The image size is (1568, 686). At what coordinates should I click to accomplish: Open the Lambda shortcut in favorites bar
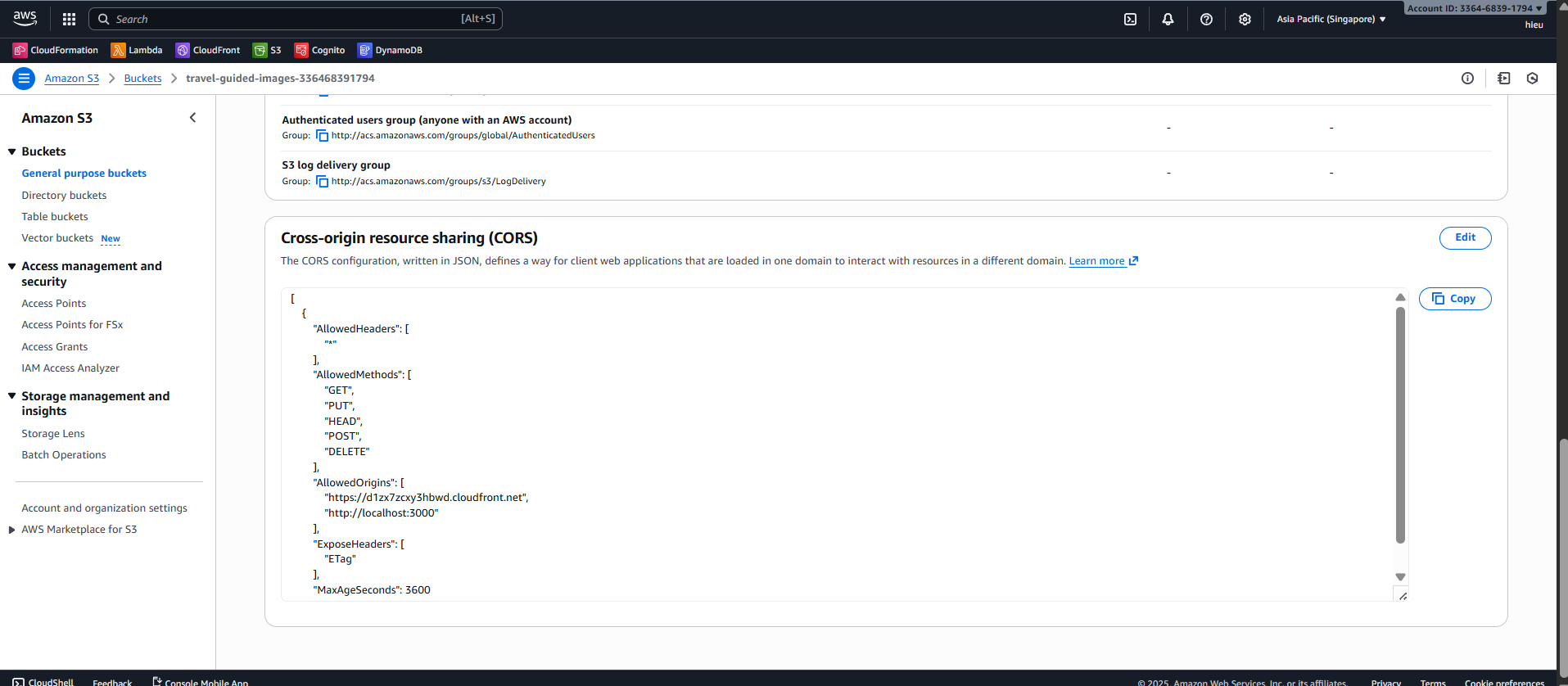point(137,50)
